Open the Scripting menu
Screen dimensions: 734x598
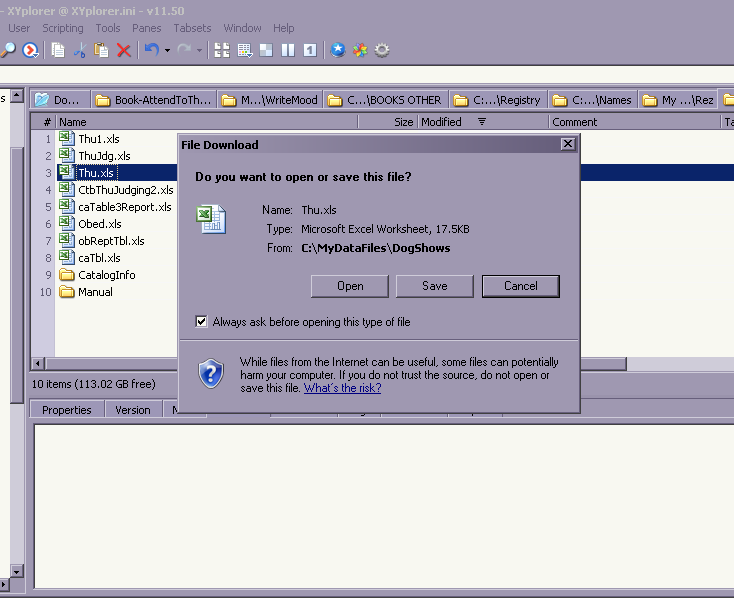pos(63,28)
